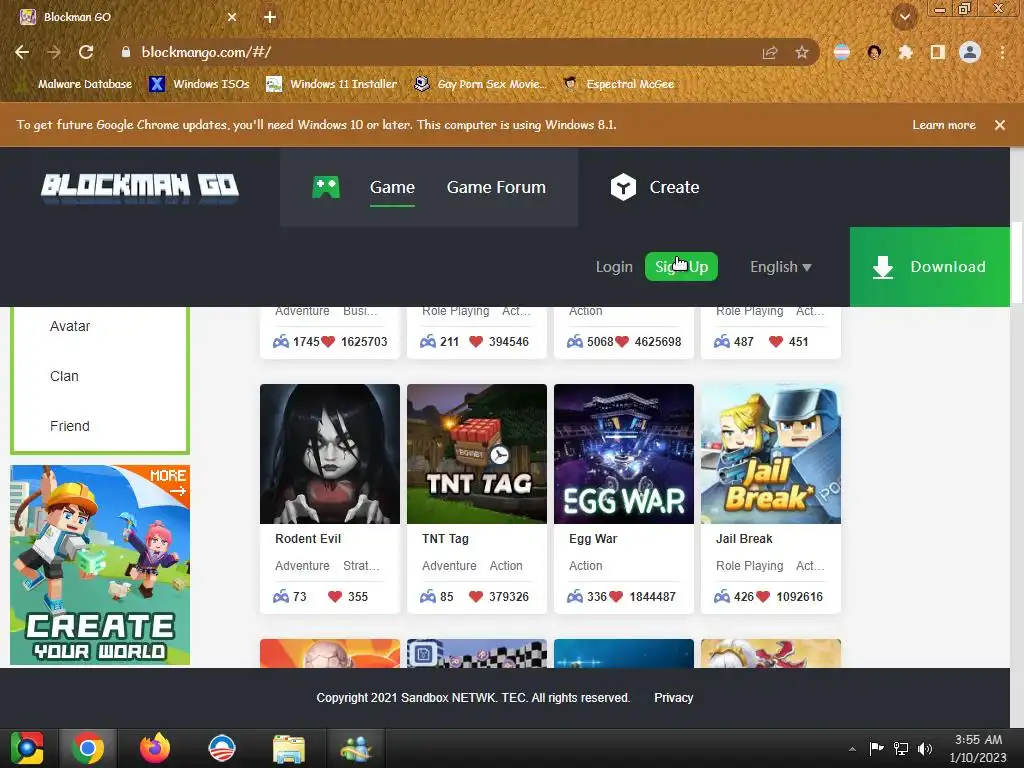Open the Chrome side panel icon
Screen dimensions: 1024x768
[x=938, y=52]
